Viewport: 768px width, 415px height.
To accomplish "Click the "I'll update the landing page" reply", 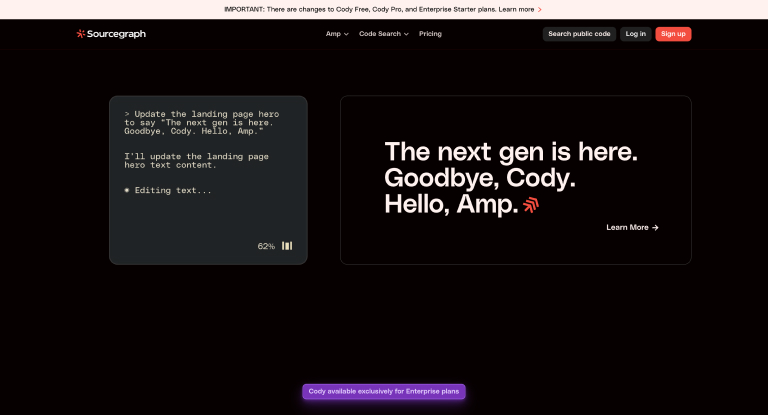I will tap(196, 161).
